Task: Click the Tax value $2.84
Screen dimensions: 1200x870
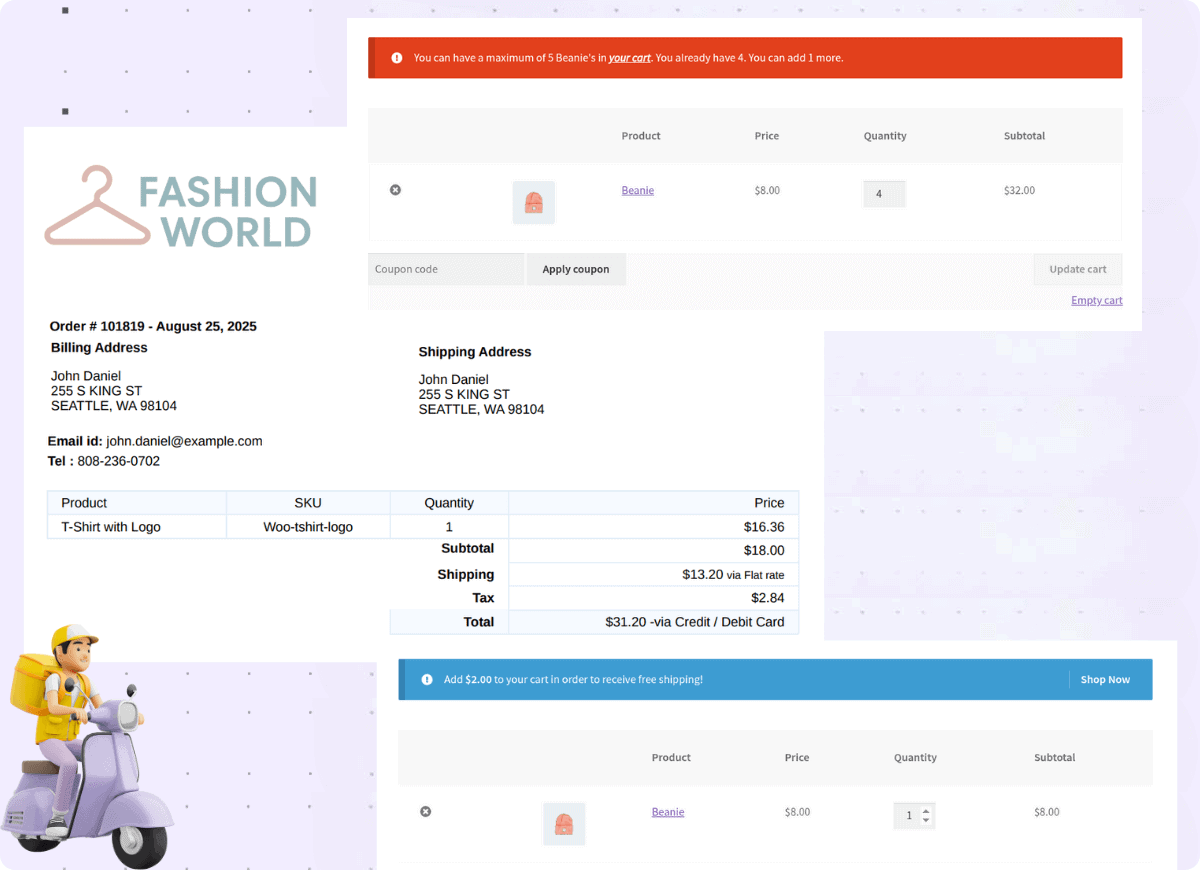Action: (x=768, y=598)
